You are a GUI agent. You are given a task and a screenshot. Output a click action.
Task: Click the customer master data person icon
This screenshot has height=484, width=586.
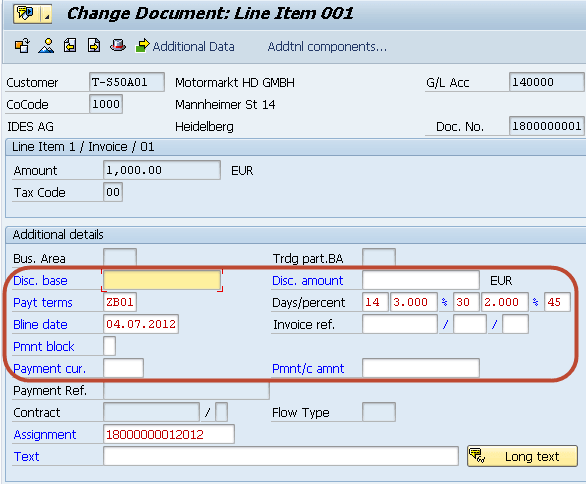click(x=46, y=46)
